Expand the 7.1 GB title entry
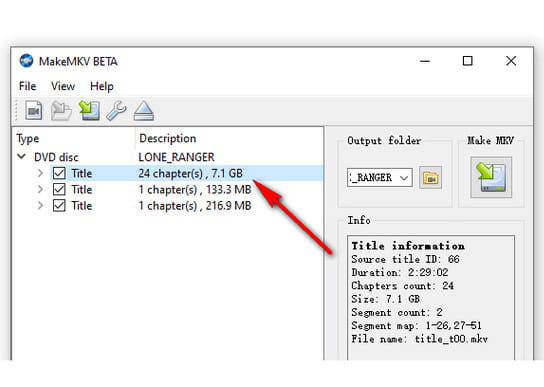 [40, 173]
